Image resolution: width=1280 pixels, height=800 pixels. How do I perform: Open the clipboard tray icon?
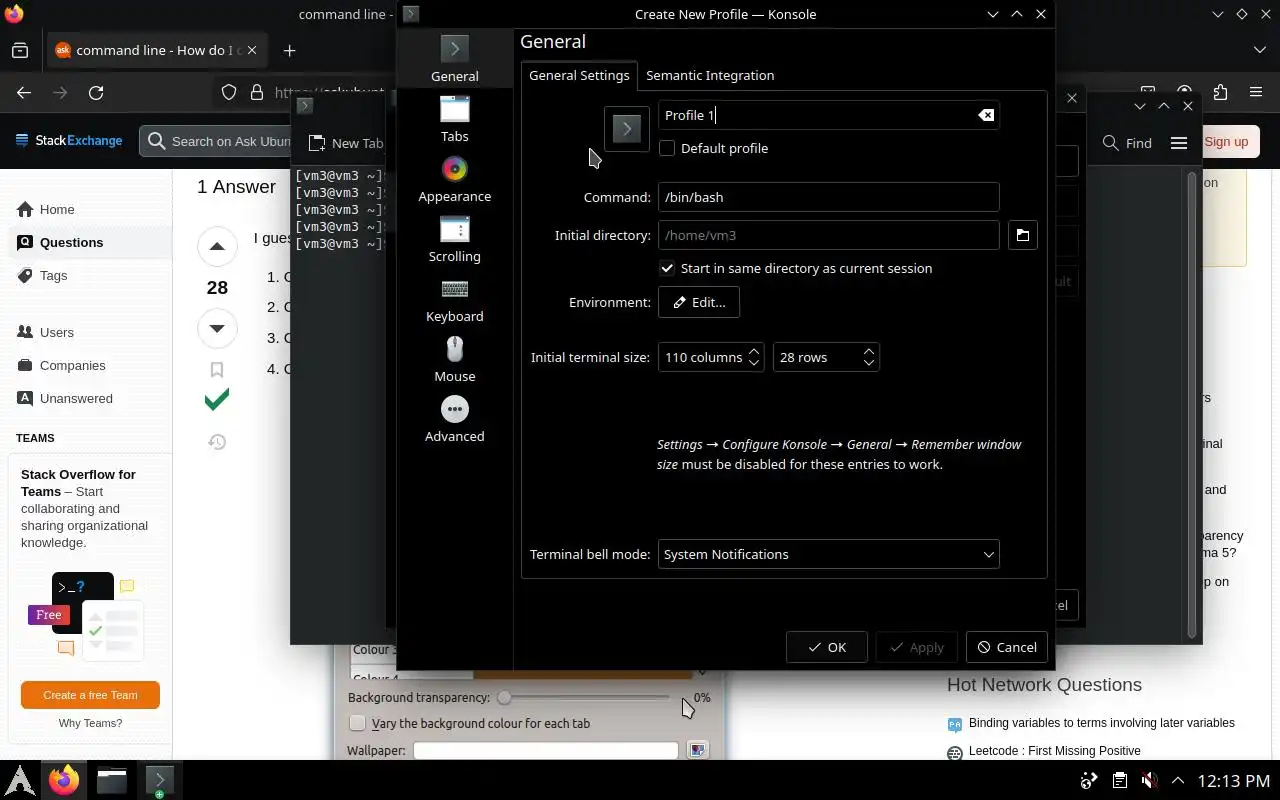[x=1120, y=780]
